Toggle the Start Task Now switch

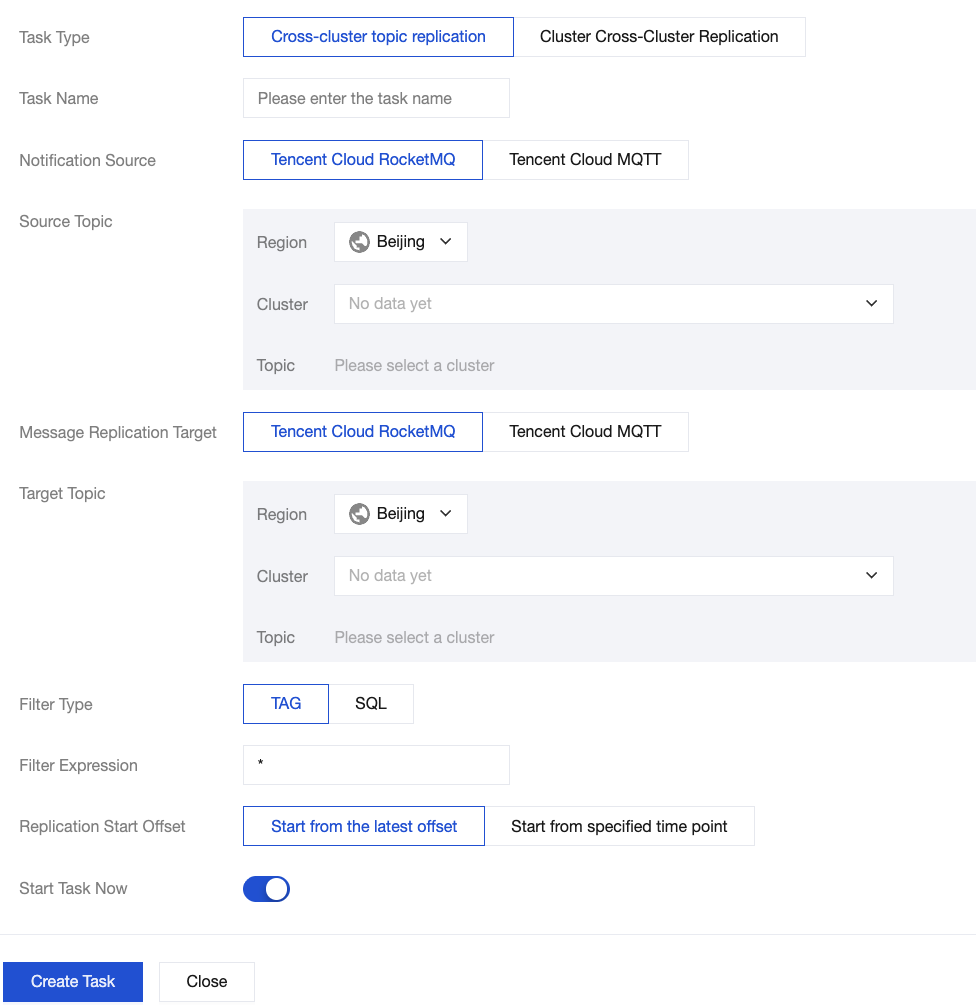266,889
